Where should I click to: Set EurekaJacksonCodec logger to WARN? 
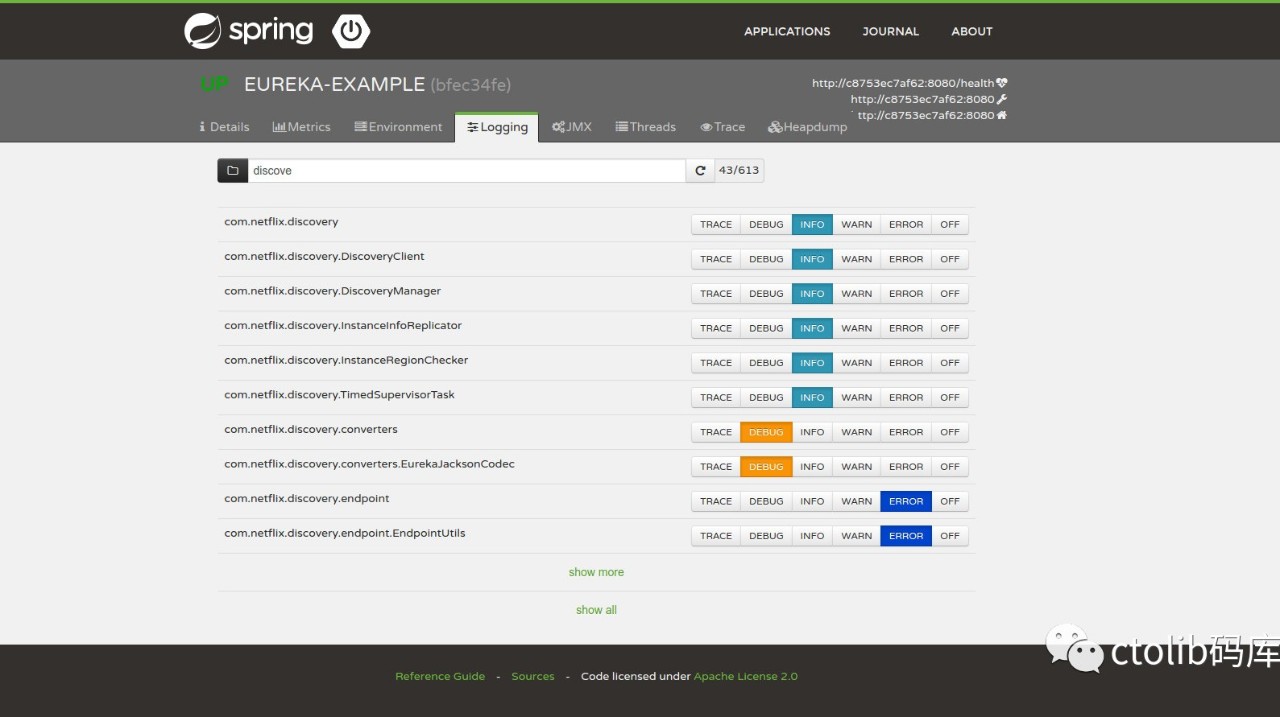point(856,467)
